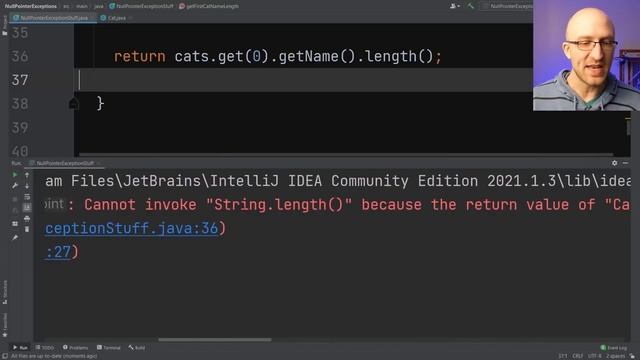Close the Cat.java editor tab
640x360 pixels.
point(131,18)
